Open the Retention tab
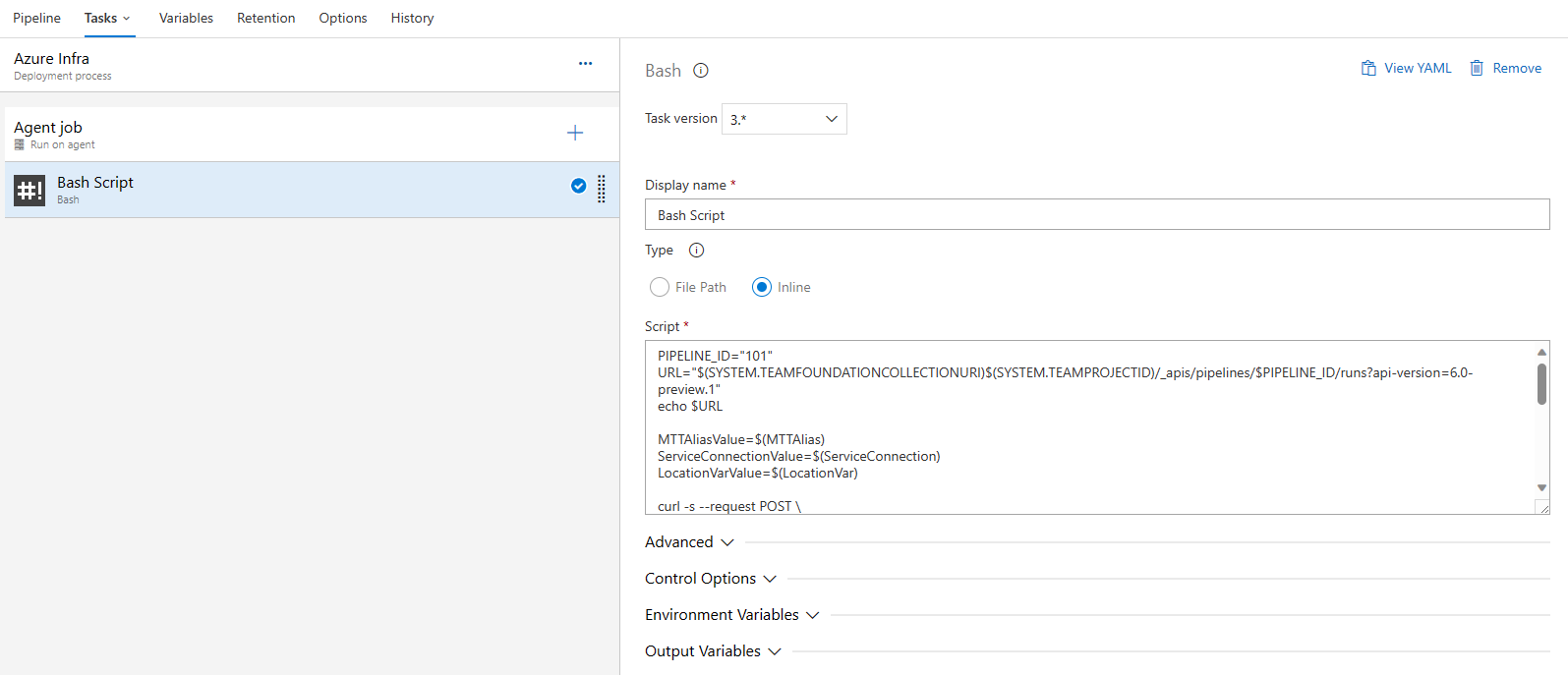This screenshot has height=675, width=1568. pyautogui.click(x=265, y=18)
